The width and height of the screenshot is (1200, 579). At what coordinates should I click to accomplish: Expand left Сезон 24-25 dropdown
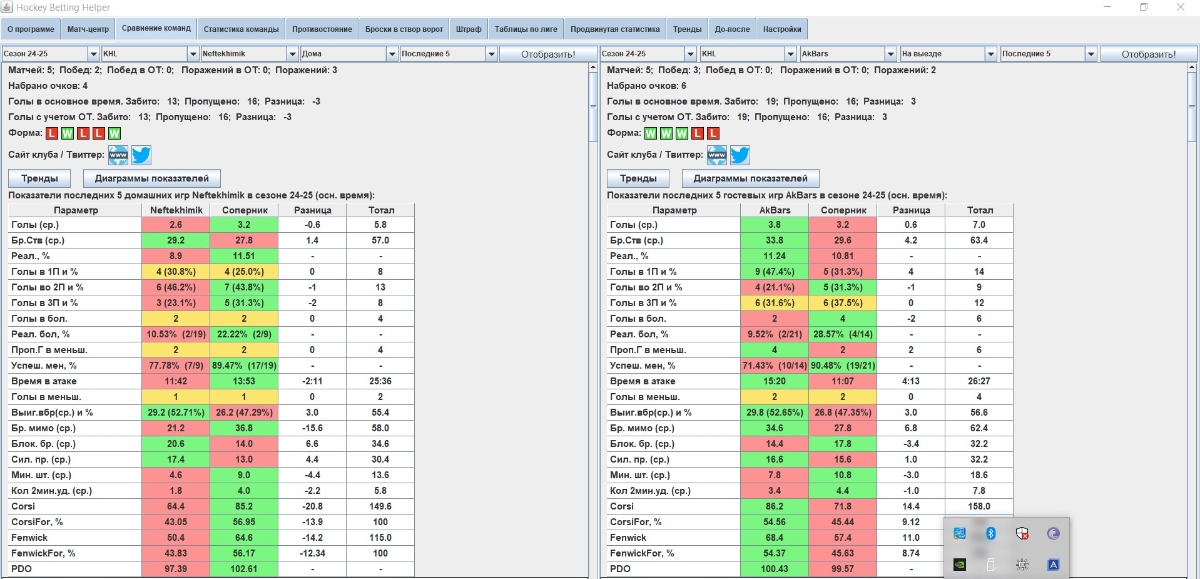(50, 54)
